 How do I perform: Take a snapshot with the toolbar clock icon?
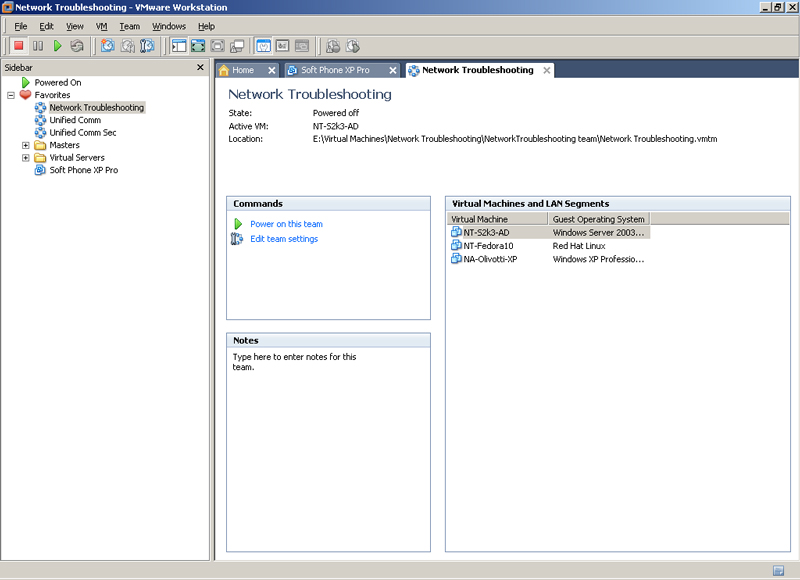coord(107,46)
